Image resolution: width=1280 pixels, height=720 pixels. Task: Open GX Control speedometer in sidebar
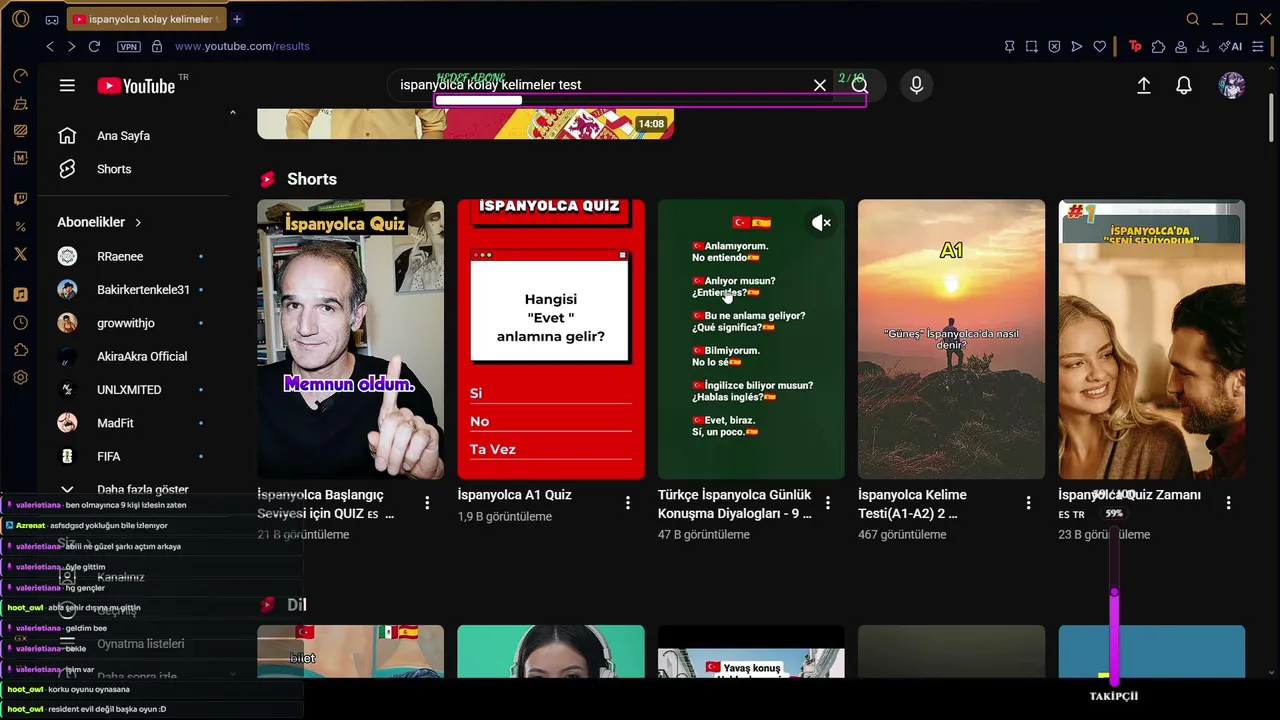tap(20, 76)
